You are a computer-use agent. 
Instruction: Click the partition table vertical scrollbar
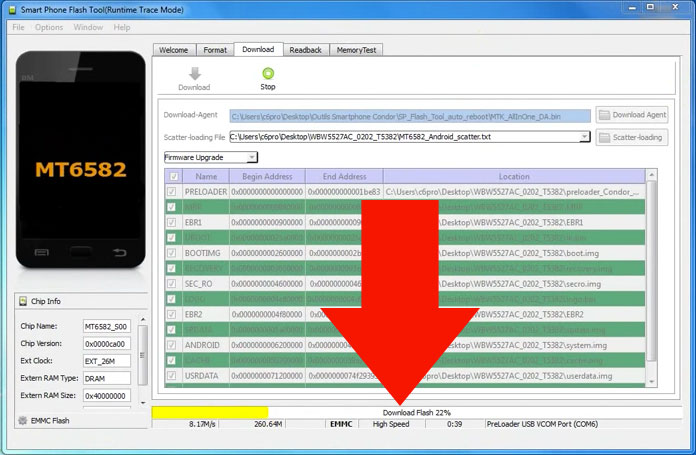651,278
